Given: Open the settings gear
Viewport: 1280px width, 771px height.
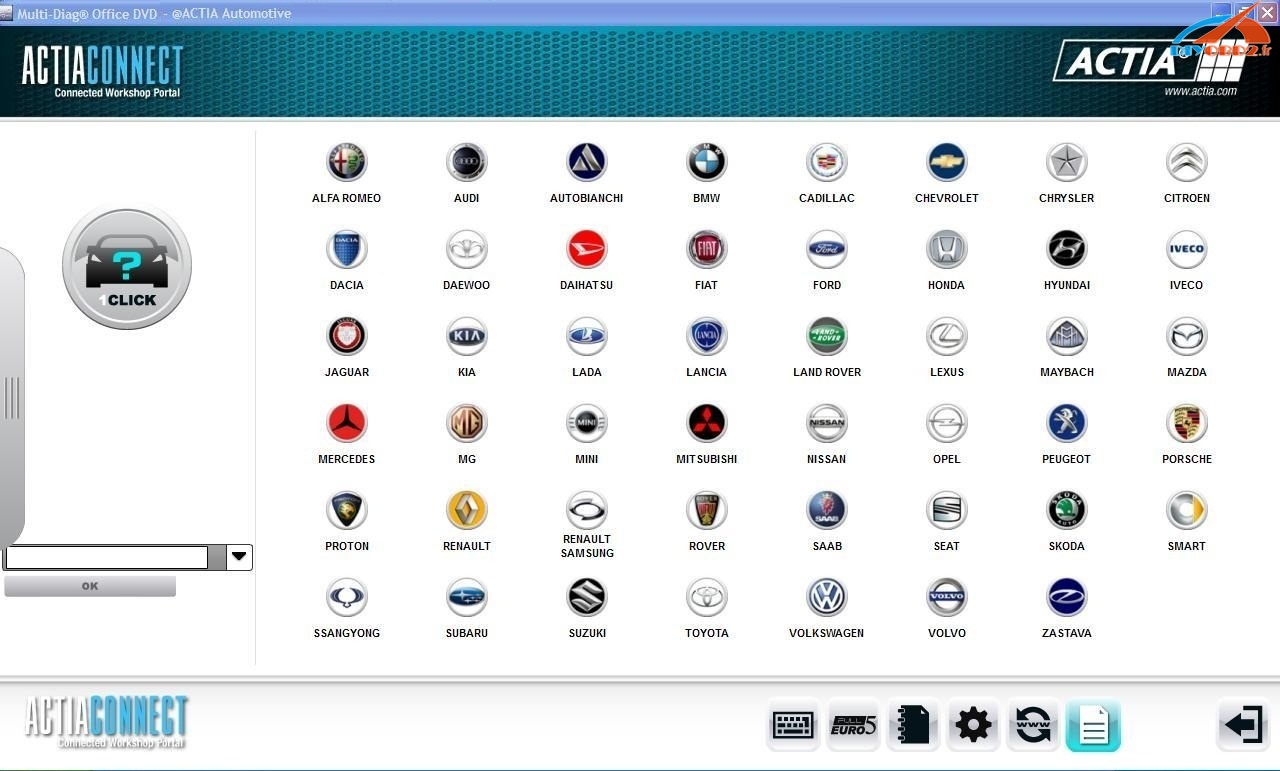Looking at the screenshot, I should [x=973, y=725].
